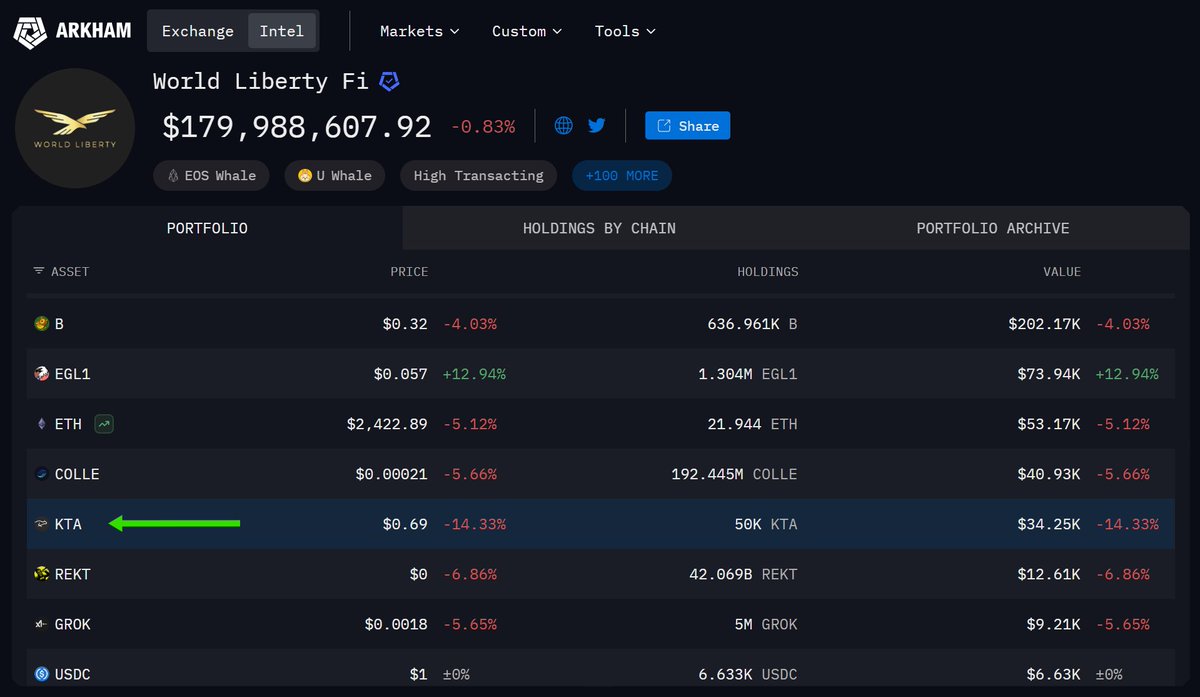Sort by the Value column header
The width and height of the screenshot is (1200, 697).
click(x=1062, y=271)
